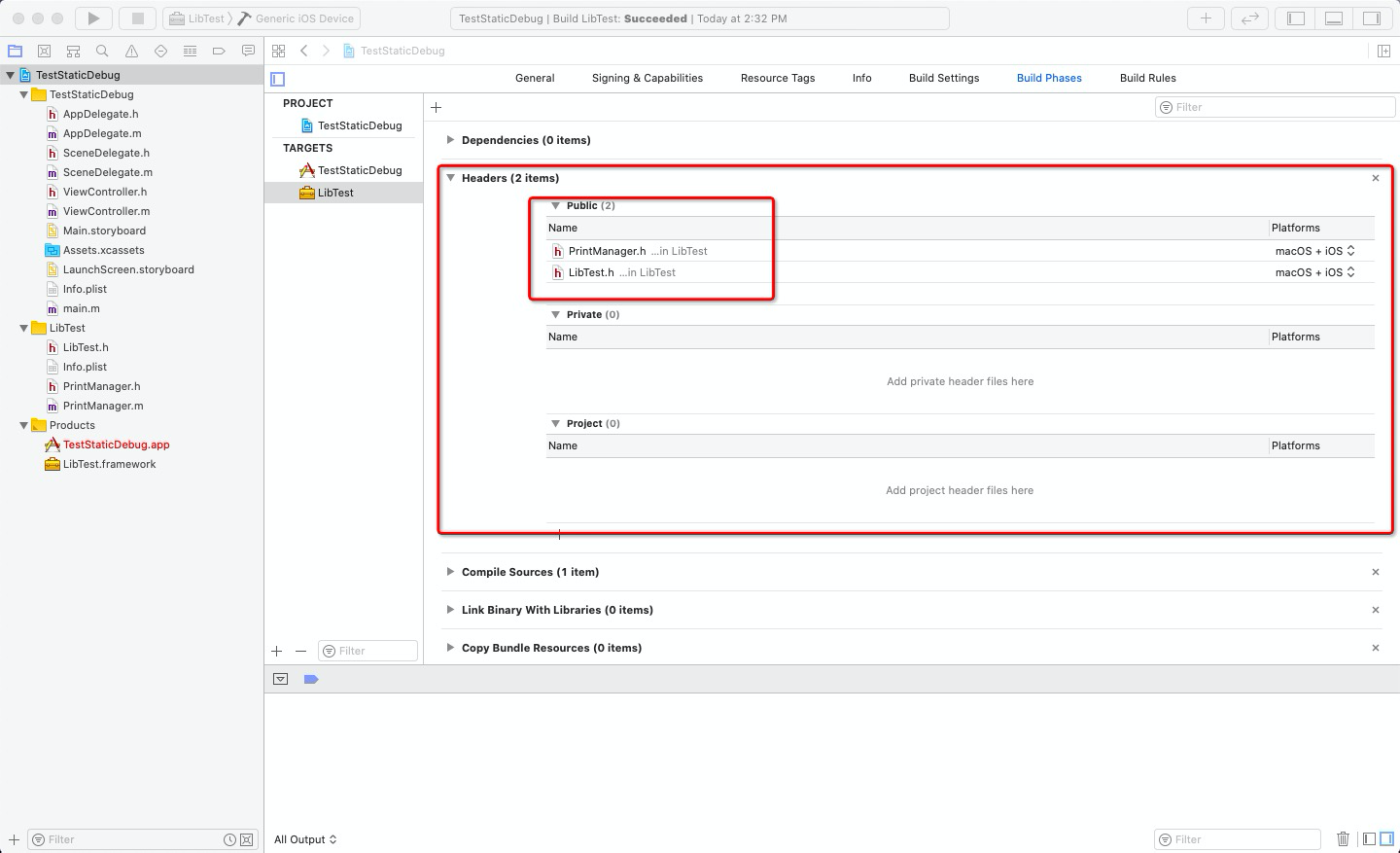The width and height of the screenshot is (1400, 853).
Task: Hide the project and targets list
Action: (x=278, y=79)
